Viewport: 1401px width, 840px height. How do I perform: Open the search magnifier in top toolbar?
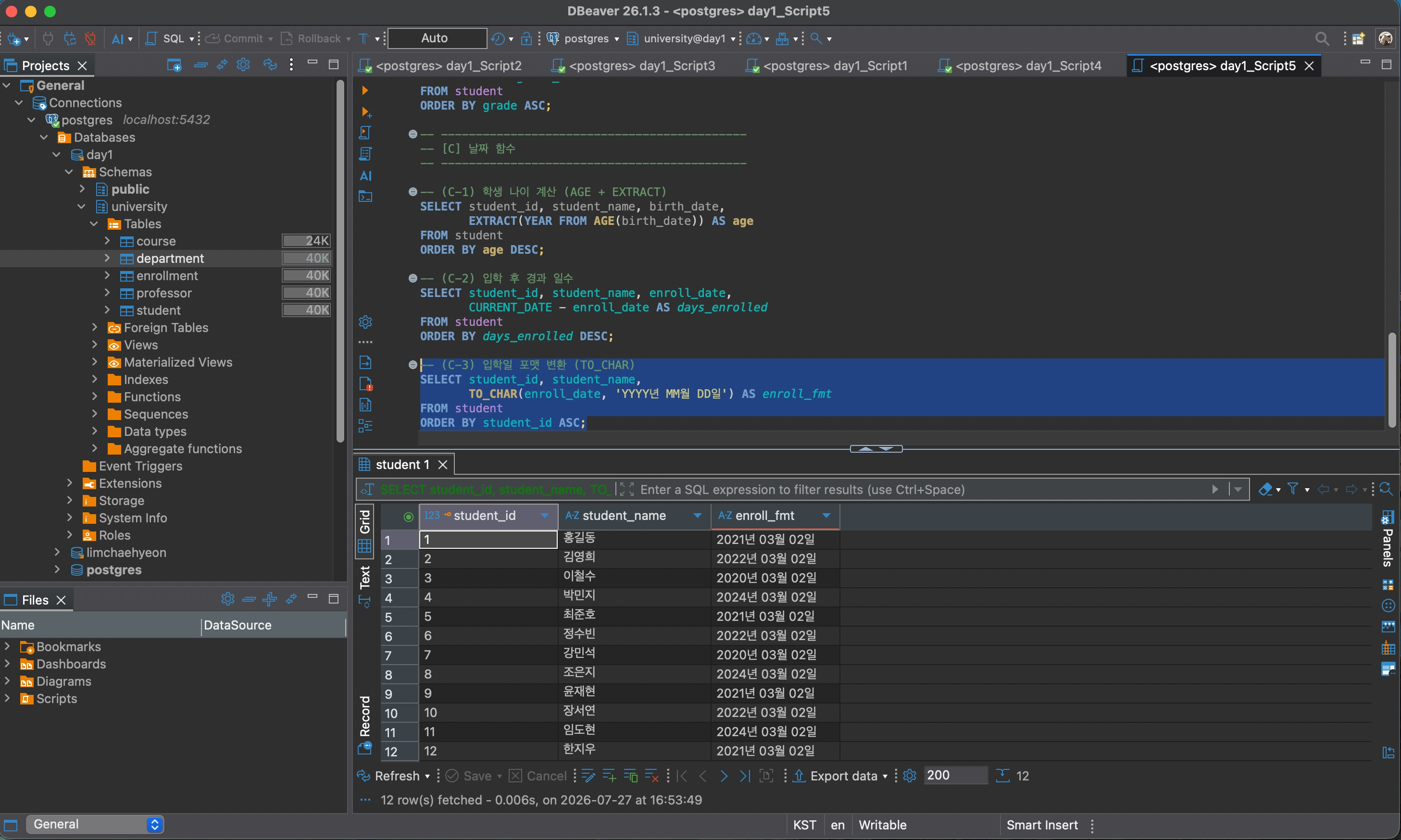(1322, 38)
